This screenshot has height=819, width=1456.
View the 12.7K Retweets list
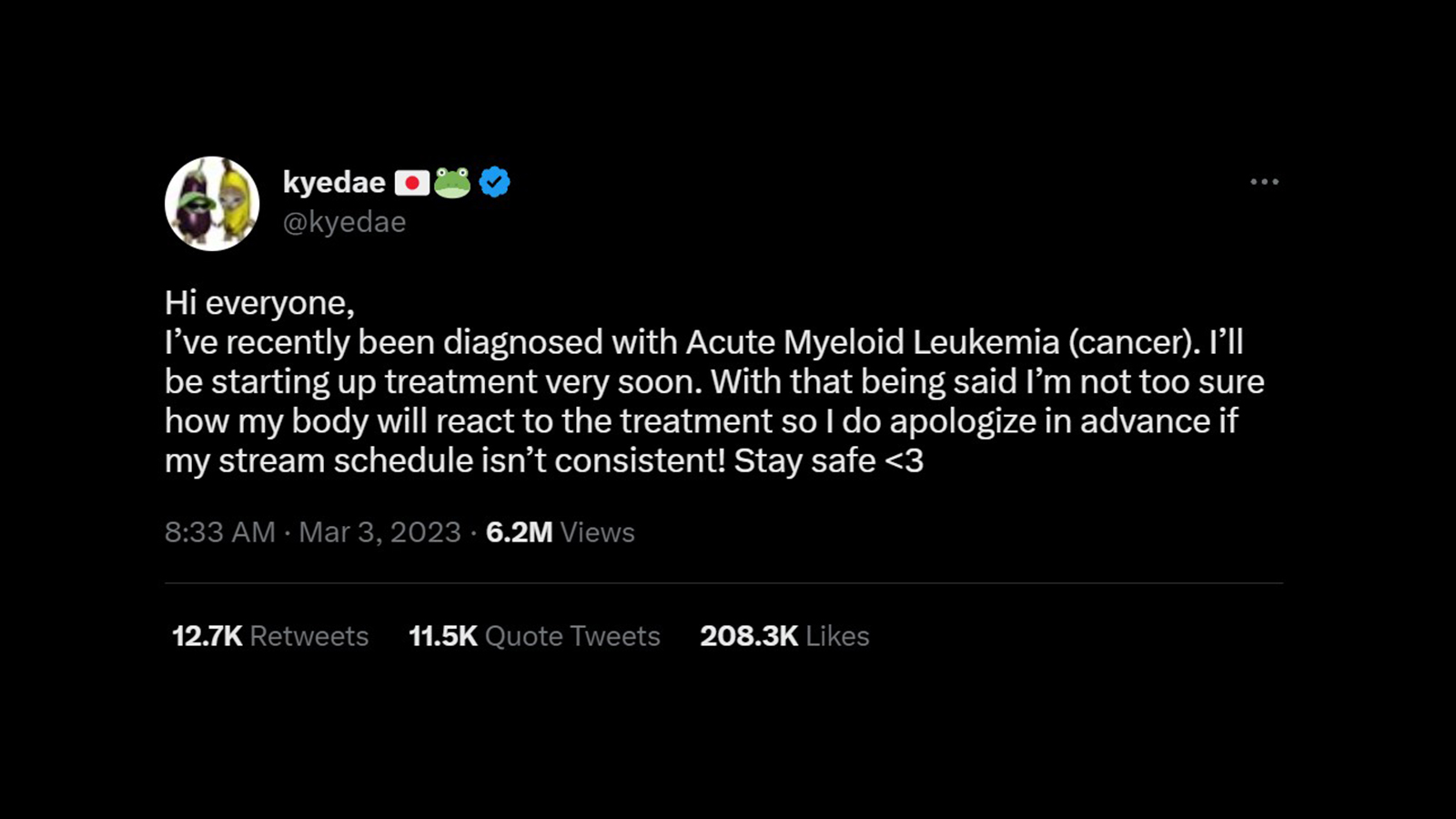coord(269,636)
